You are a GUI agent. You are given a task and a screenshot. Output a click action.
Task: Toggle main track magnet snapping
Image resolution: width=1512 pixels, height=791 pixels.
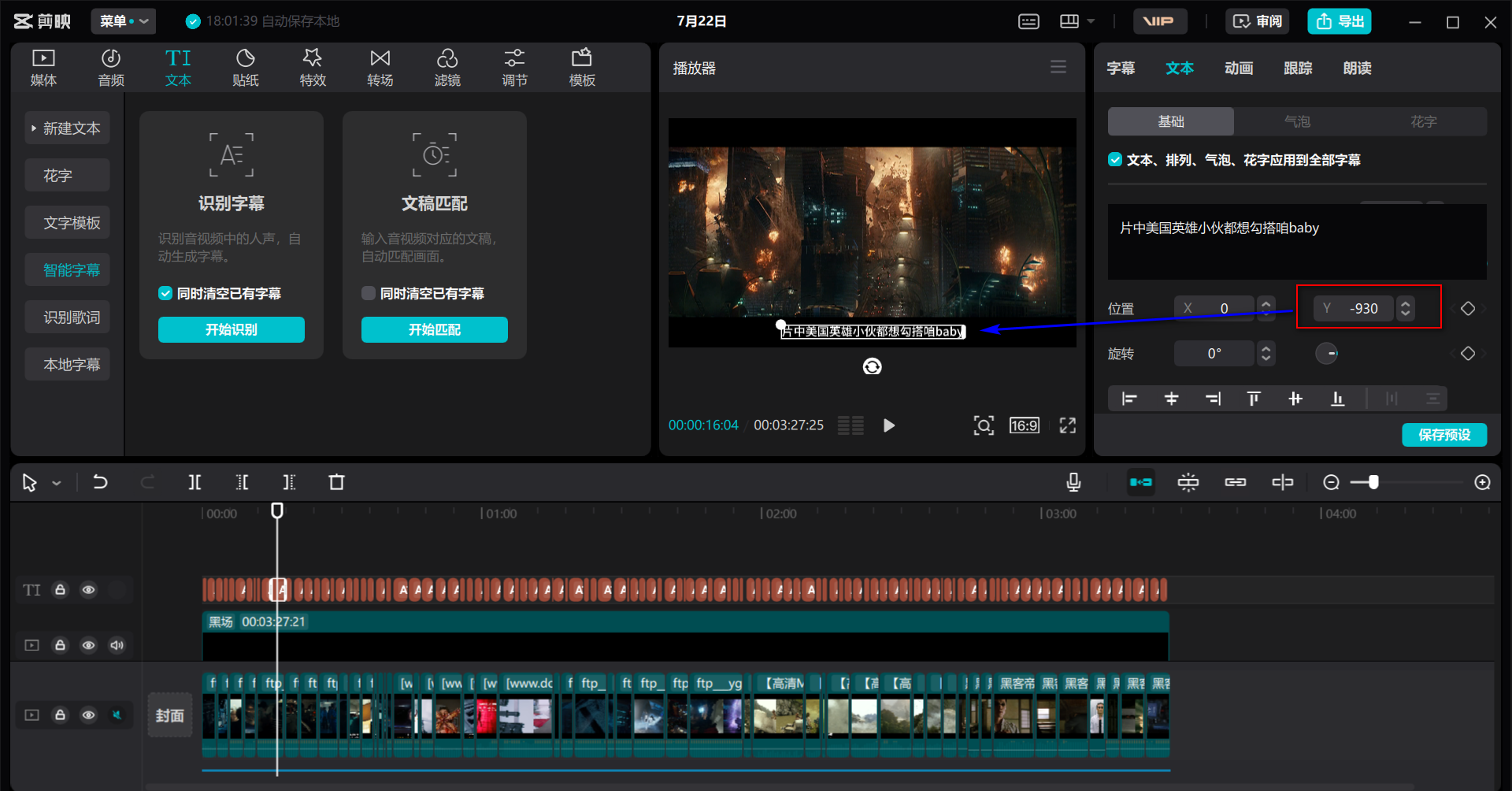pyautogui.click(x=1141, y=482)
